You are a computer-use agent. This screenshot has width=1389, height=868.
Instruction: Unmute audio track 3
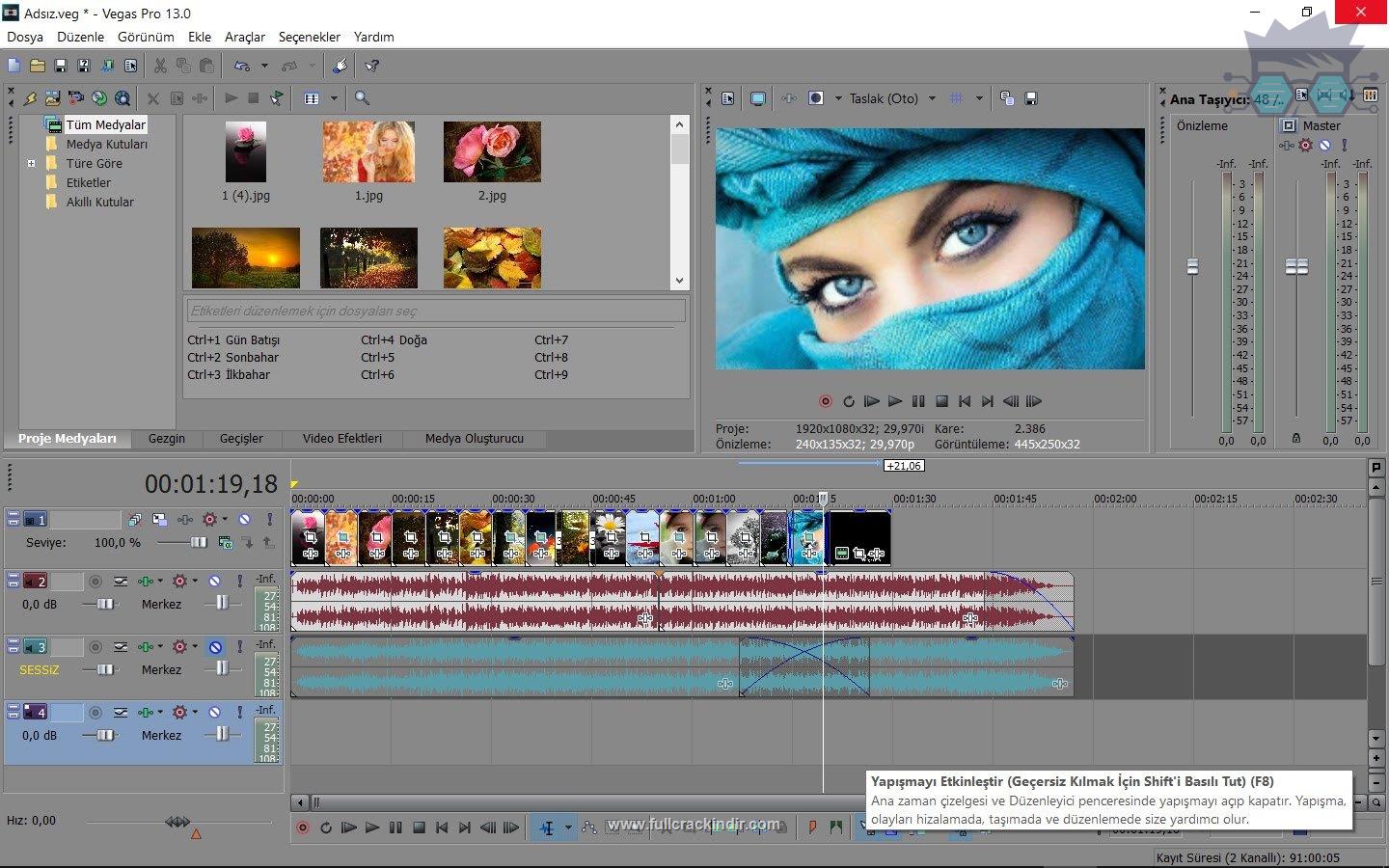pos(215,646)
